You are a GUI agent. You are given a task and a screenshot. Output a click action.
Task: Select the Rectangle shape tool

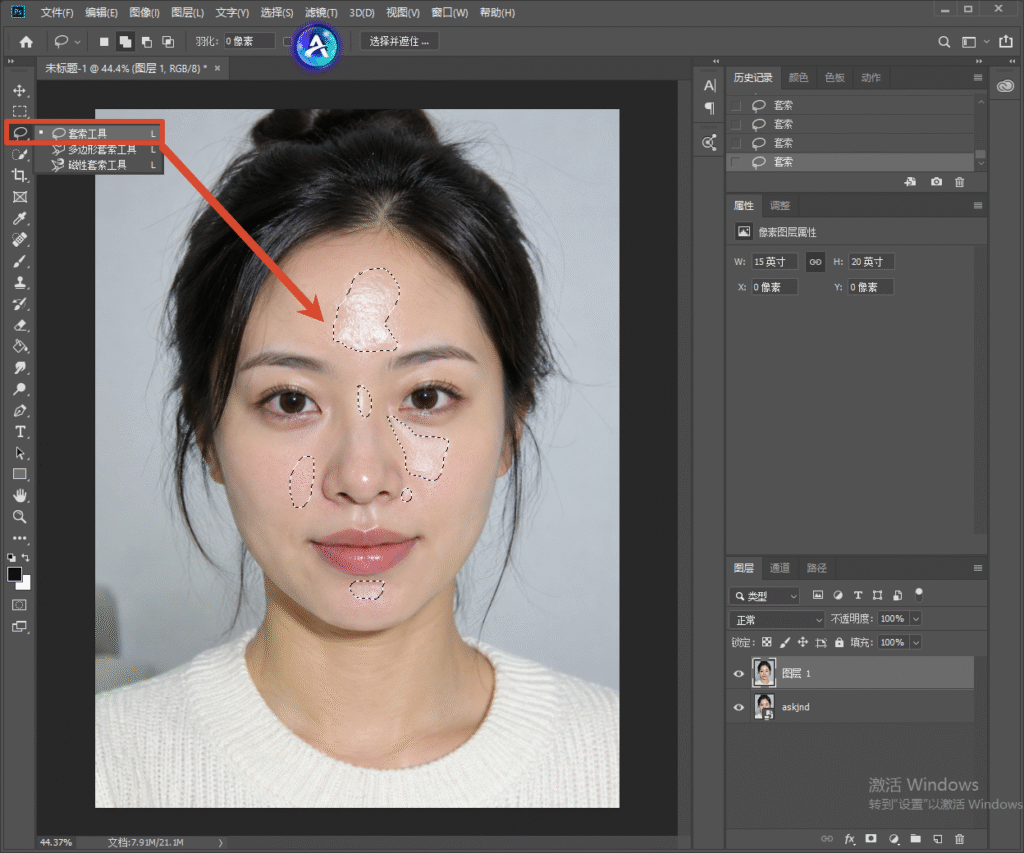[20, 474]
